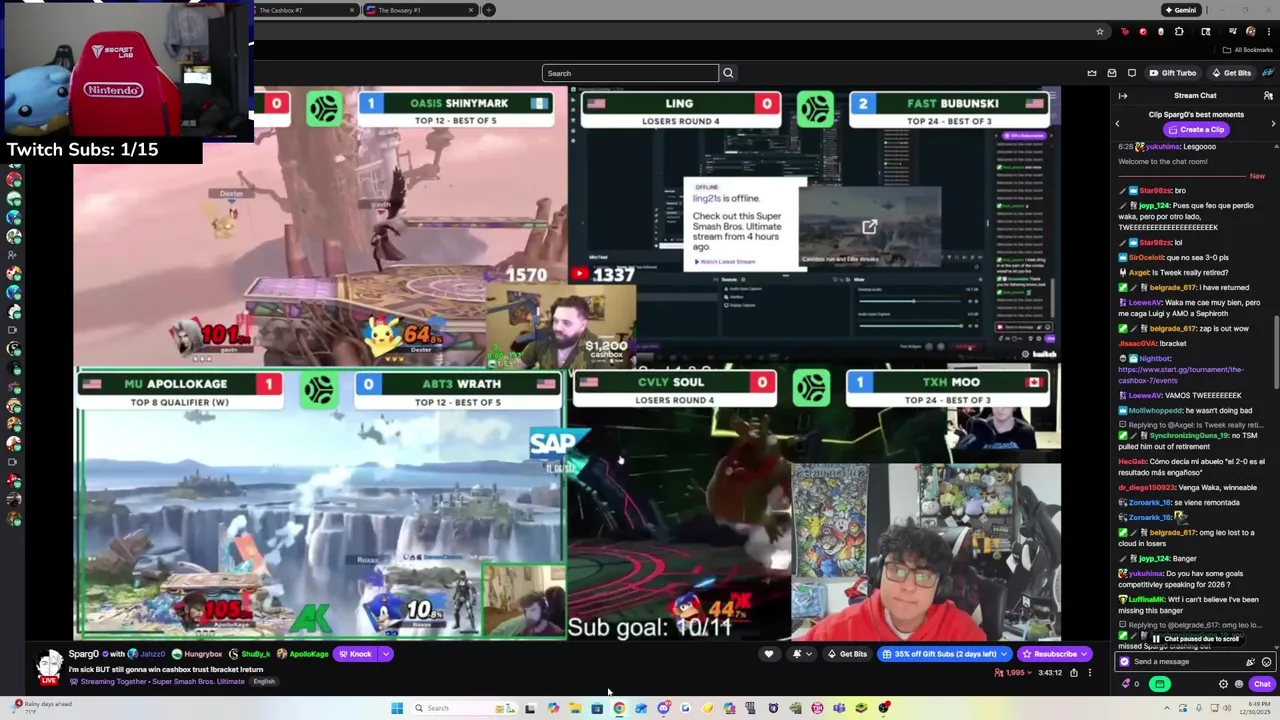Open the Windows Start button

click(397, 708)
